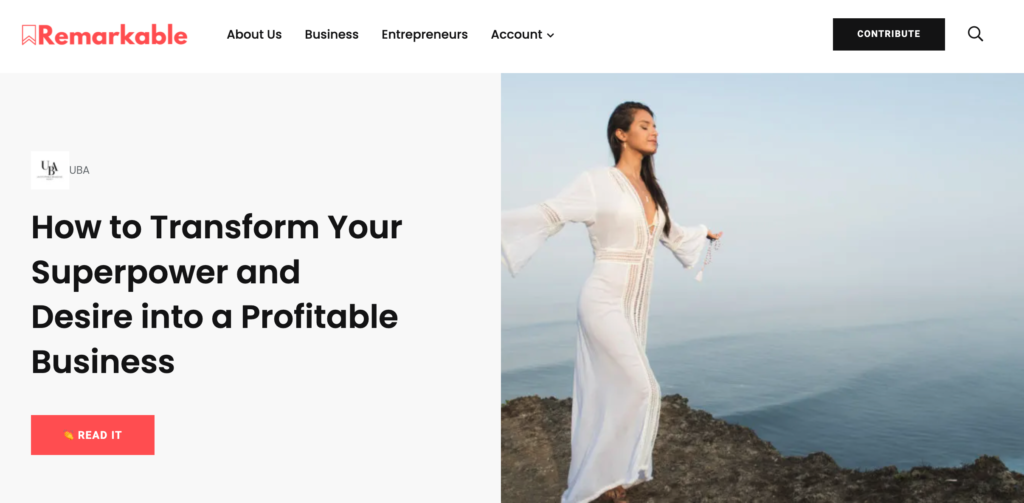Click the black Contribute button
This screenshot has height=503, width=1024.
(888, 34)
